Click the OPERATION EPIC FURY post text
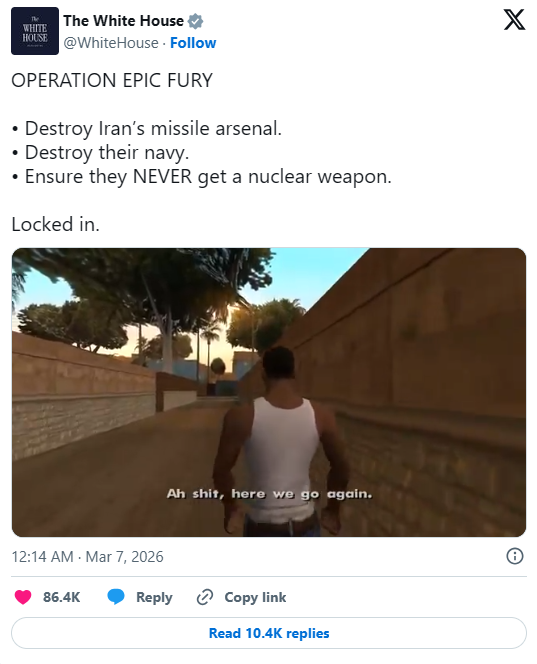The width and height of the screenshot is (537, 664). click(x=112, y=80)
